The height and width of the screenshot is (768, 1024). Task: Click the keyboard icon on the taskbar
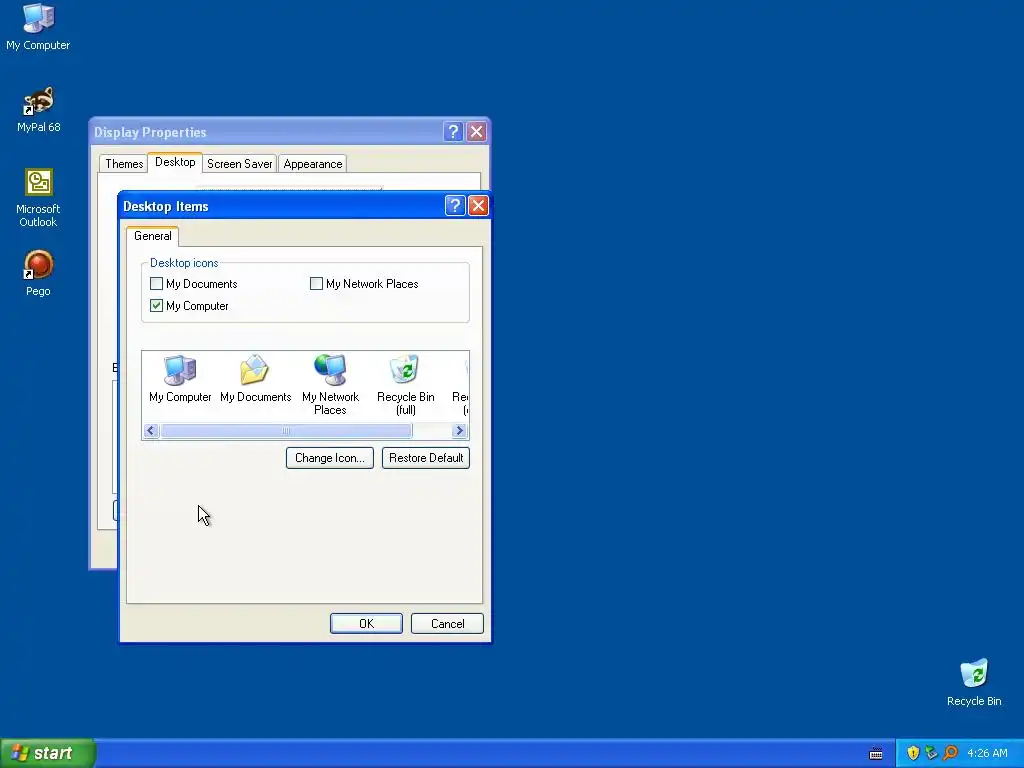(x=876, y=754)
